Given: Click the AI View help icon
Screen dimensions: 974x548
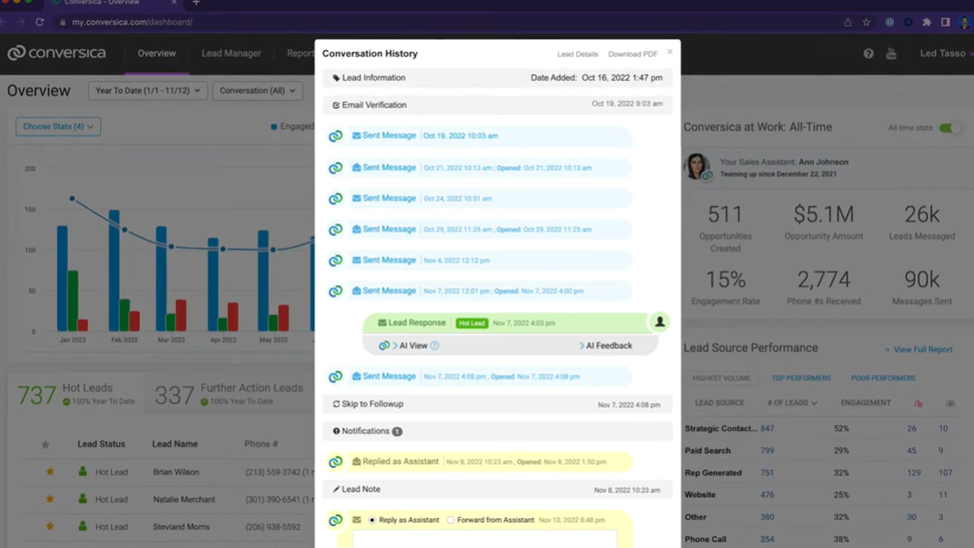Looking at the screenshot, I should click(x=435, y=345).
